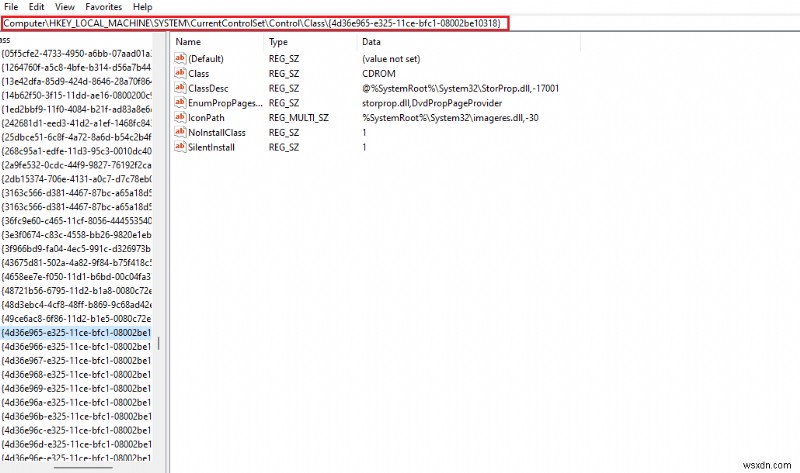
Task: Click the tree pane vertical scrollbar thumb
Action: (x=159, y=343)
